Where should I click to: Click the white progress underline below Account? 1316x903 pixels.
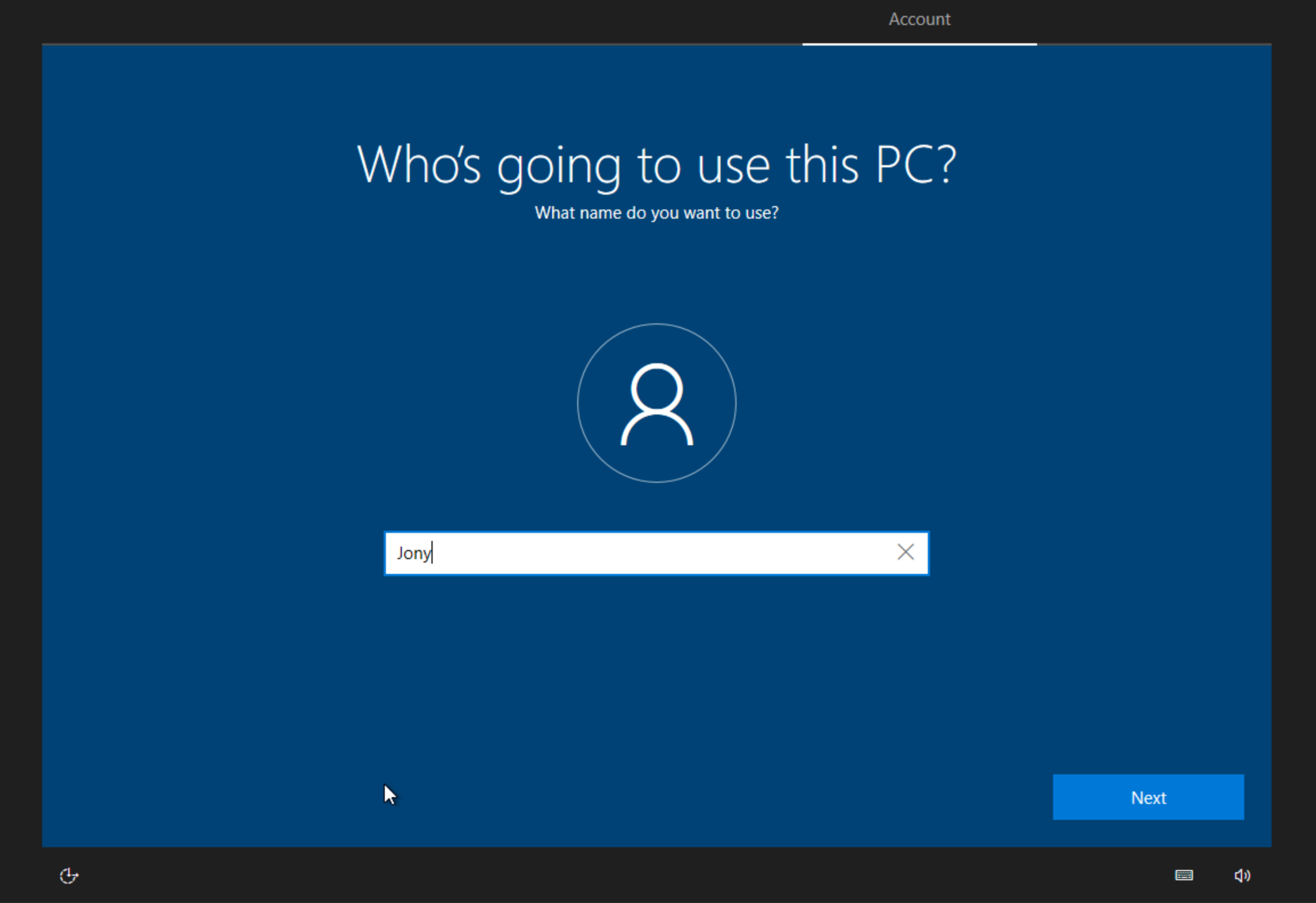pos(919,44)
